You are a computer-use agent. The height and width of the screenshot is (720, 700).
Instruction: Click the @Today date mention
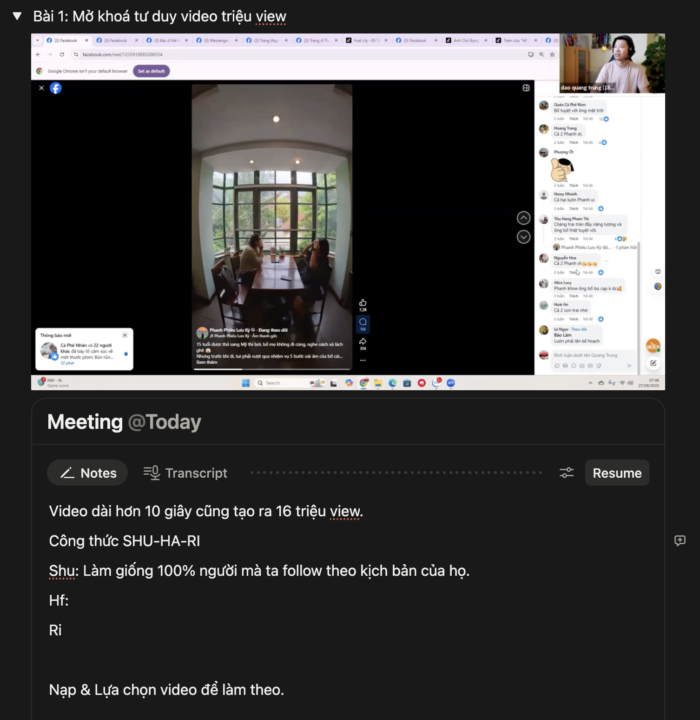[164, 422]
